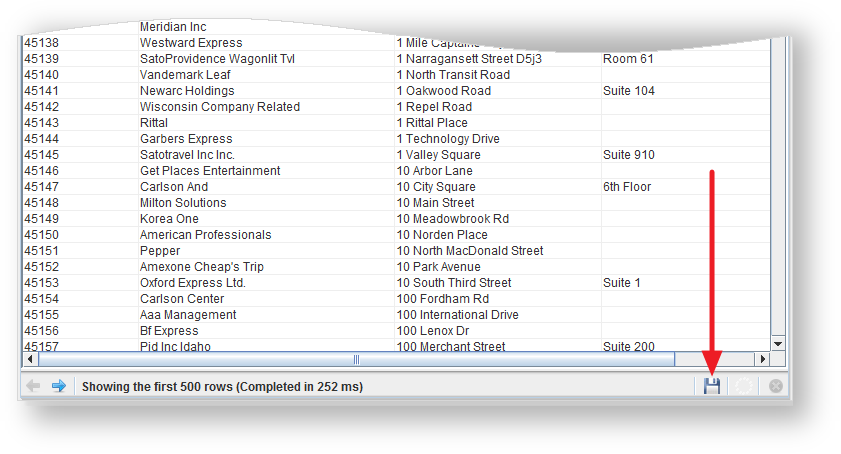Select the Vandemark Leaf cell
Viewport: 841px width, 454px height.
point(266,75)
